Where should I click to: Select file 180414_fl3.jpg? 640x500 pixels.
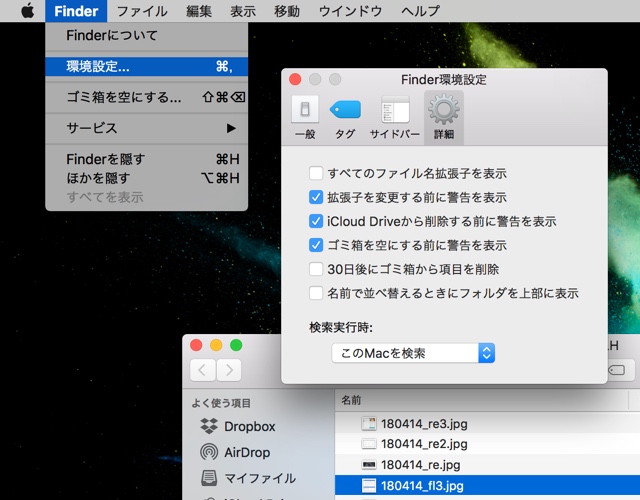(487, 486)
